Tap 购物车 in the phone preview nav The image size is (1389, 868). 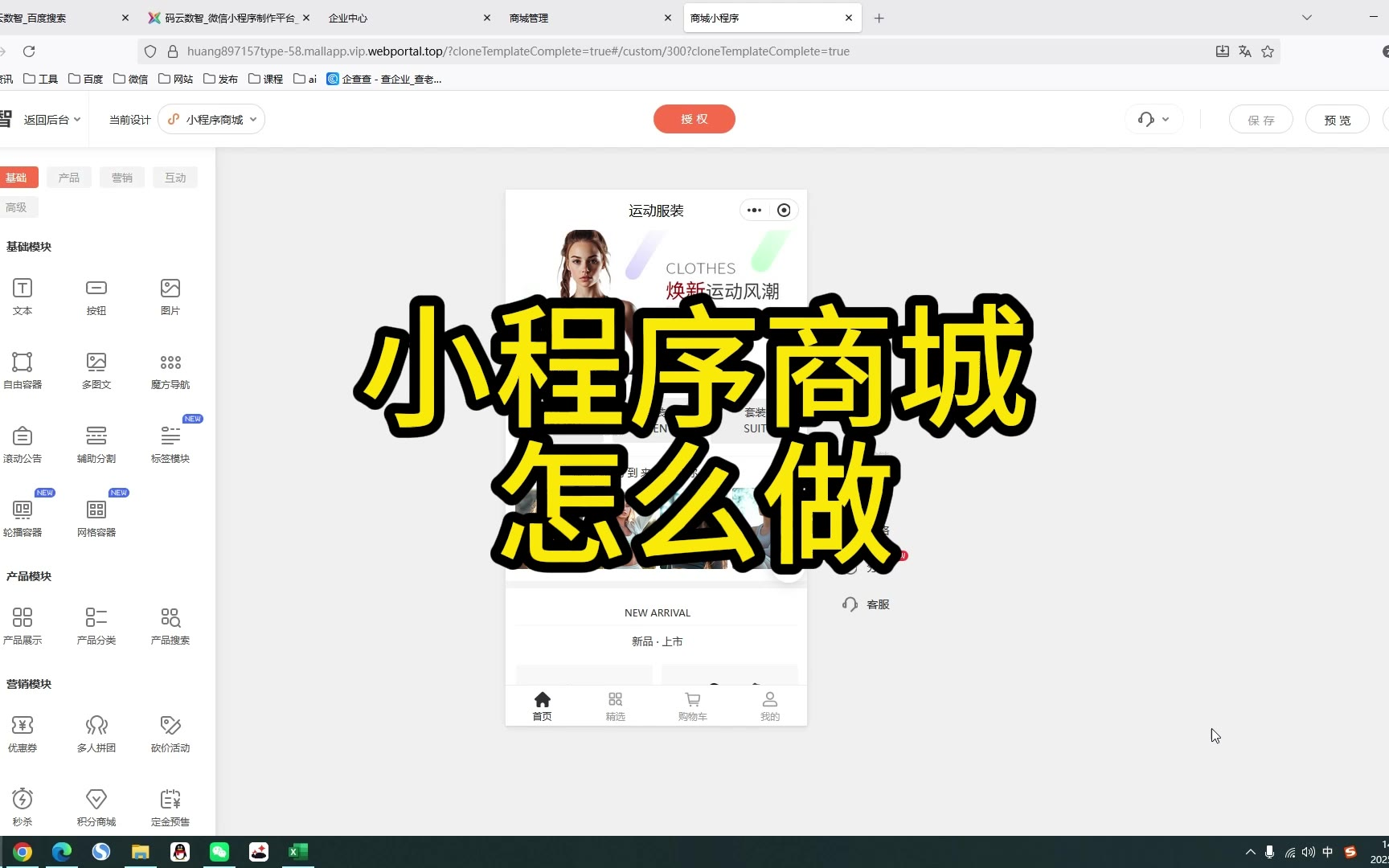click(692, 706)
